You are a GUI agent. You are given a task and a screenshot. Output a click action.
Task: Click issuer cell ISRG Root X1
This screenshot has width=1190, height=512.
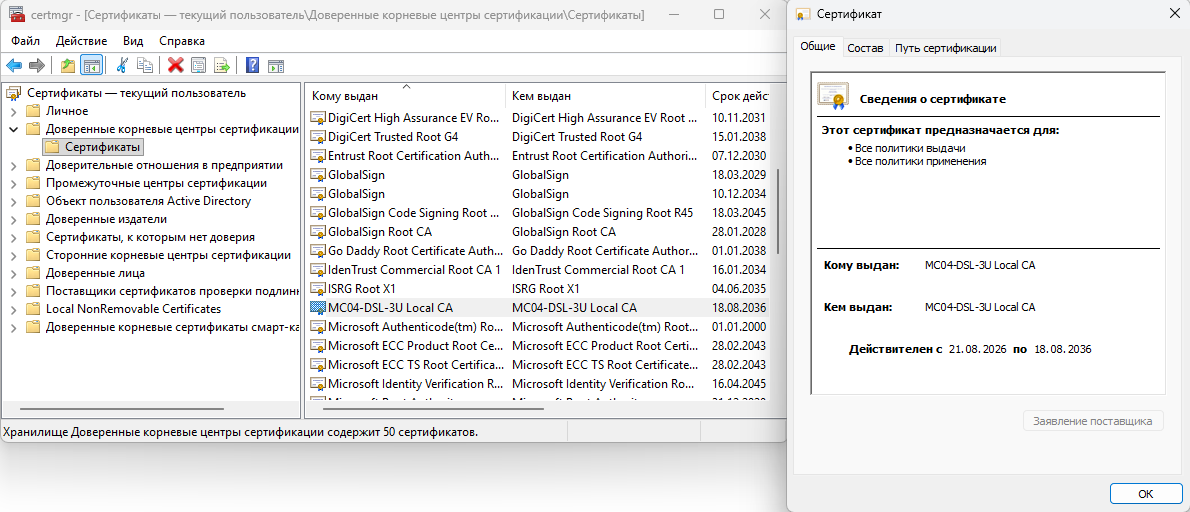[546, 289]
